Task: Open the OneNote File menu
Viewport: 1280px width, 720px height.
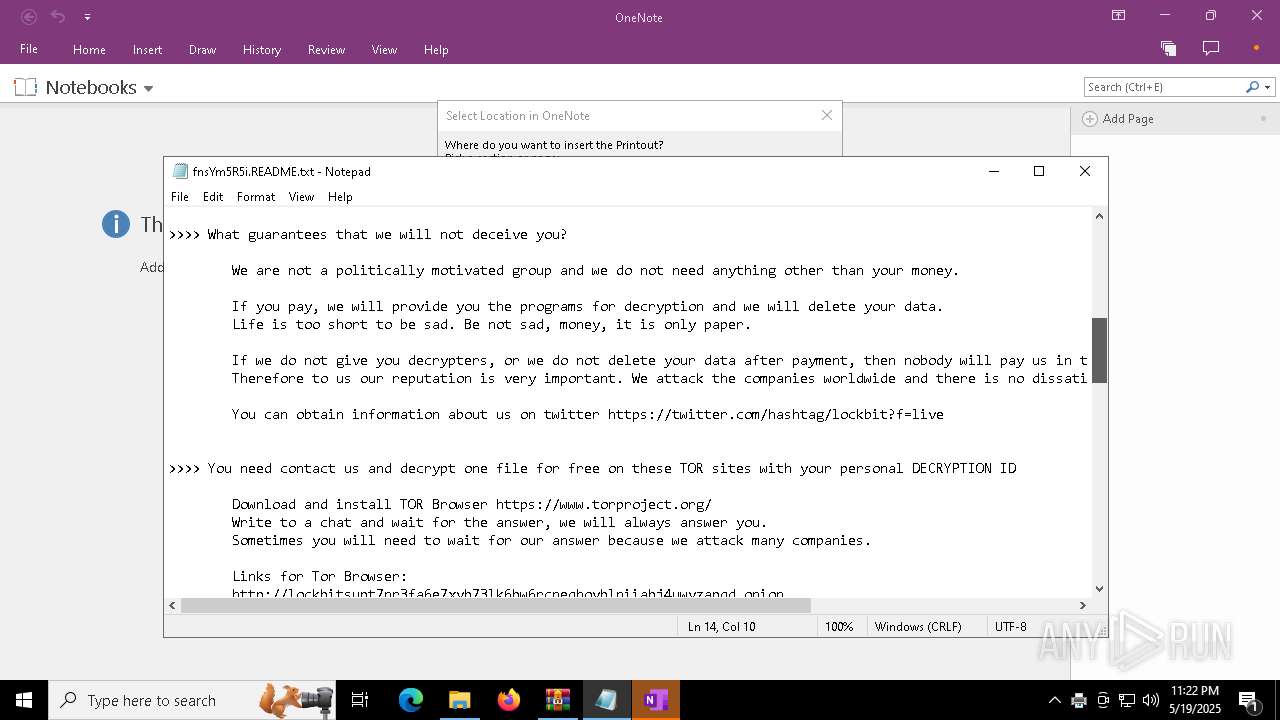Action: point(29,49)
